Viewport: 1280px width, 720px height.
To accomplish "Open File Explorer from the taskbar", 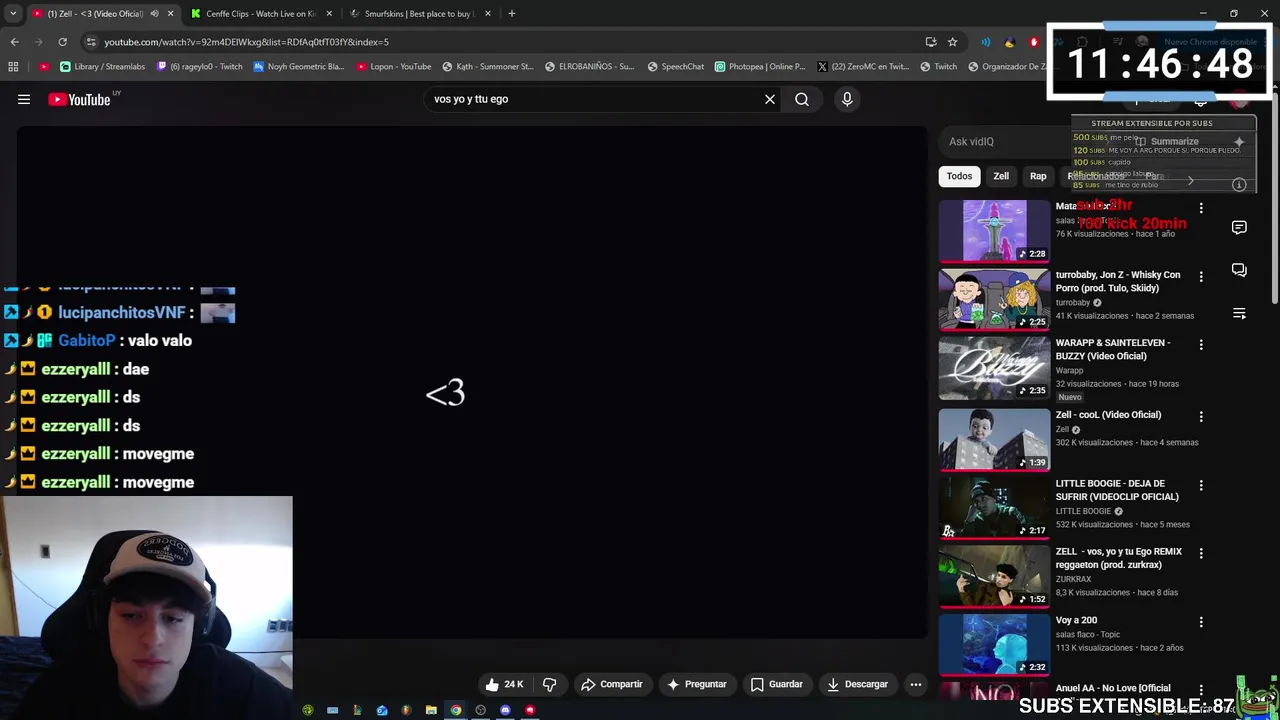I will click(431, 710).
